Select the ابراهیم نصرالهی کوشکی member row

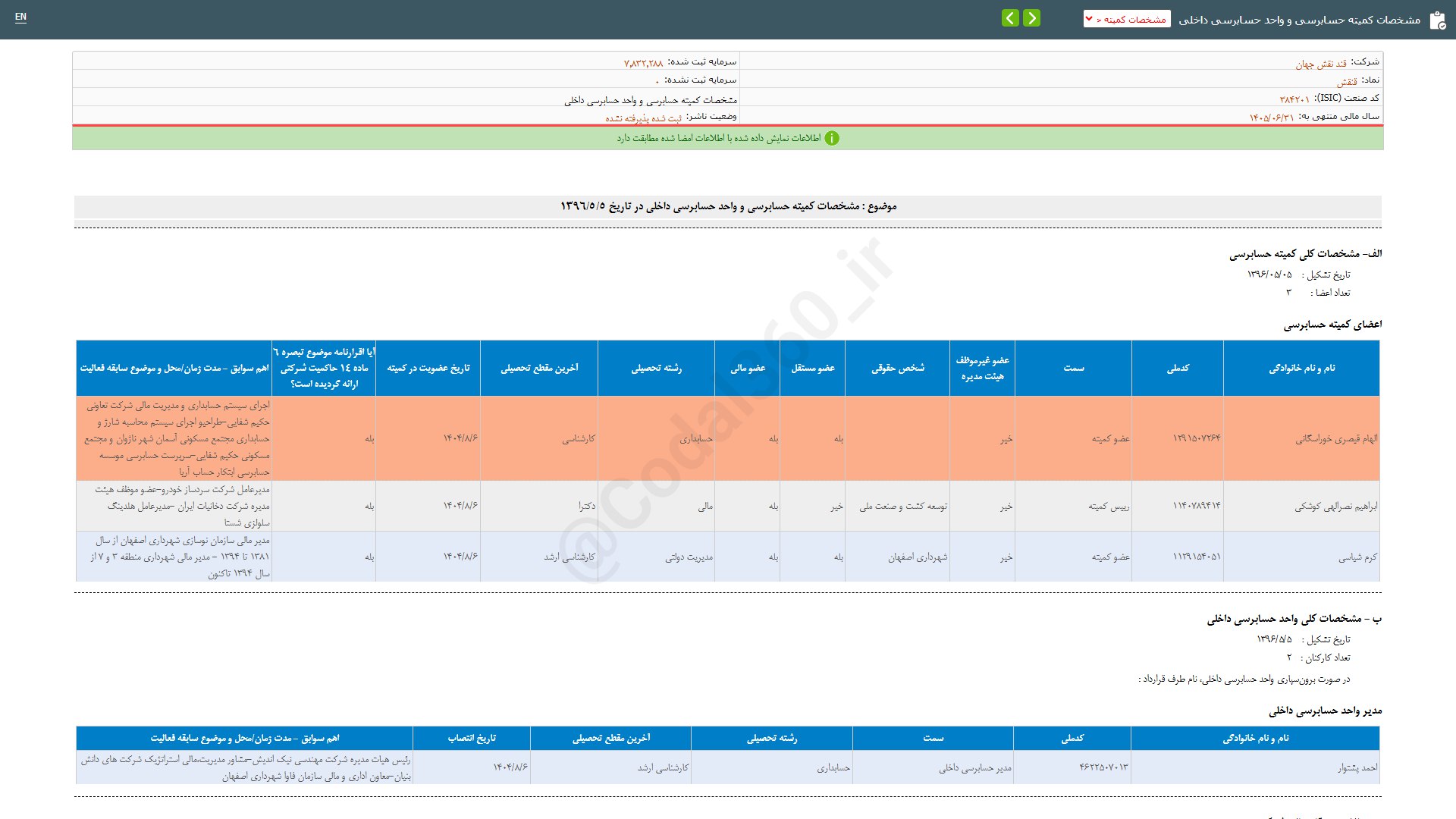(1335, 506)
